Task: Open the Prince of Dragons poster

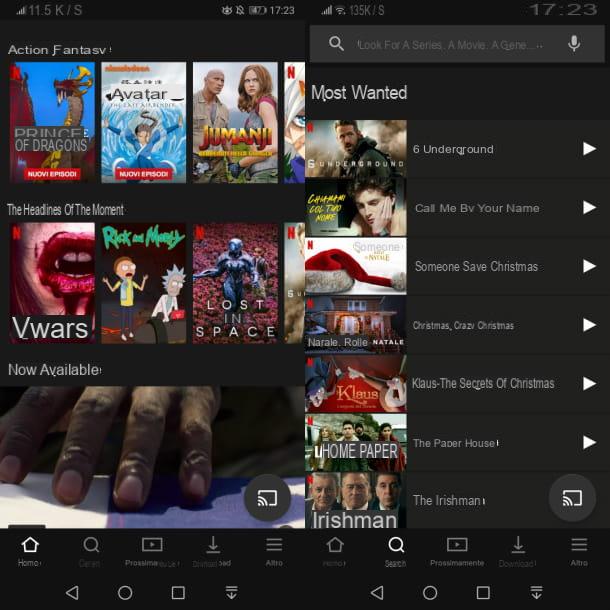Action: coord(52,123)
